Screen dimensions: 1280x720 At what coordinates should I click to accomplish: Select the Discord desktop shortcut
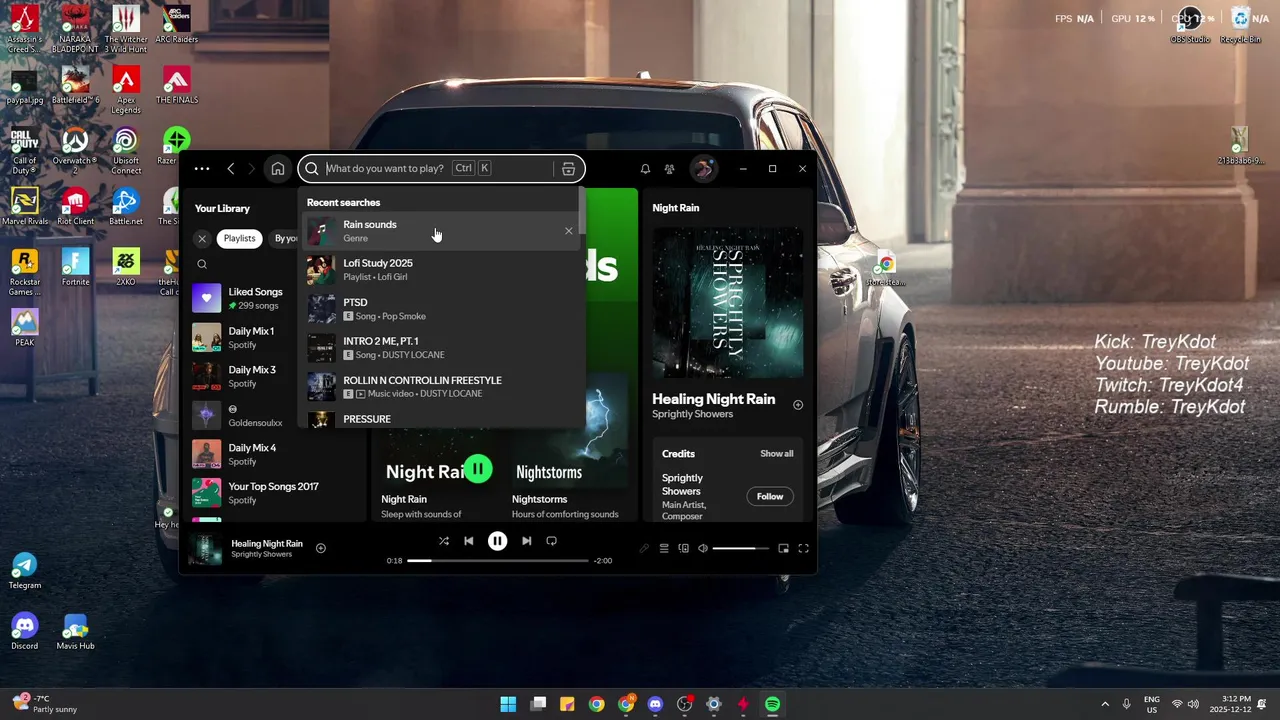[25, 631]
